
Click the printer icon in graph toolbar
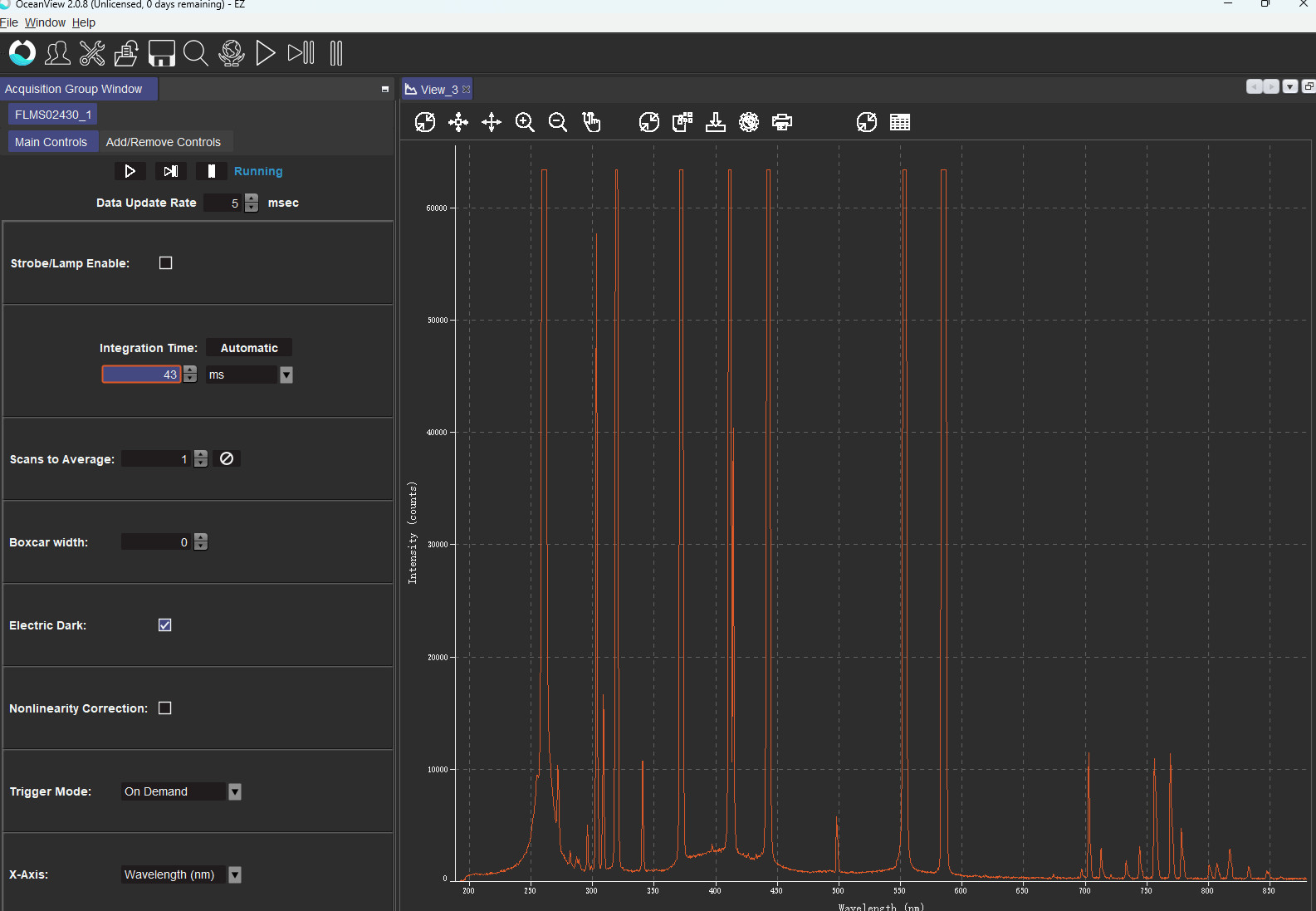(x=782, y=123)
